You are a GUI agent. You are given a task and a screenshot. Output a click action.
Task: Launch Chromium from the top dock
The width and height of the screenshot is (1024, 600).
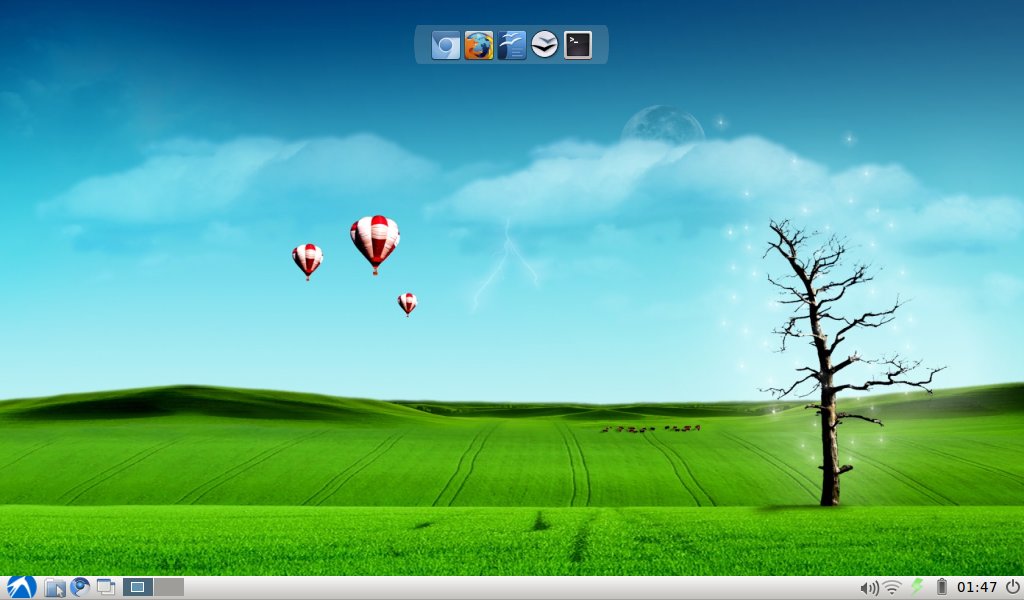[446, 45]
